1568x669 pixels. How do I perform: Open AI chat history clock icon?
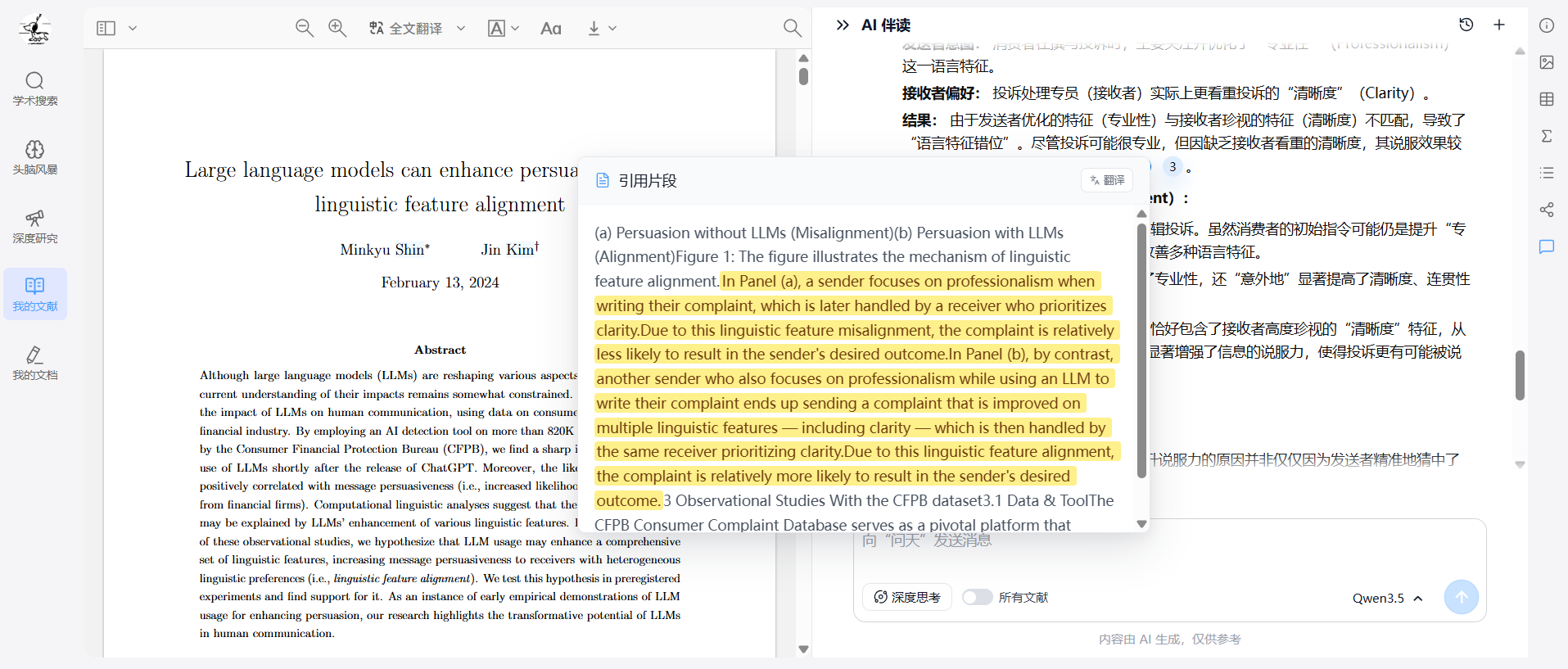pyautogui.click(x=1466, y=25)
